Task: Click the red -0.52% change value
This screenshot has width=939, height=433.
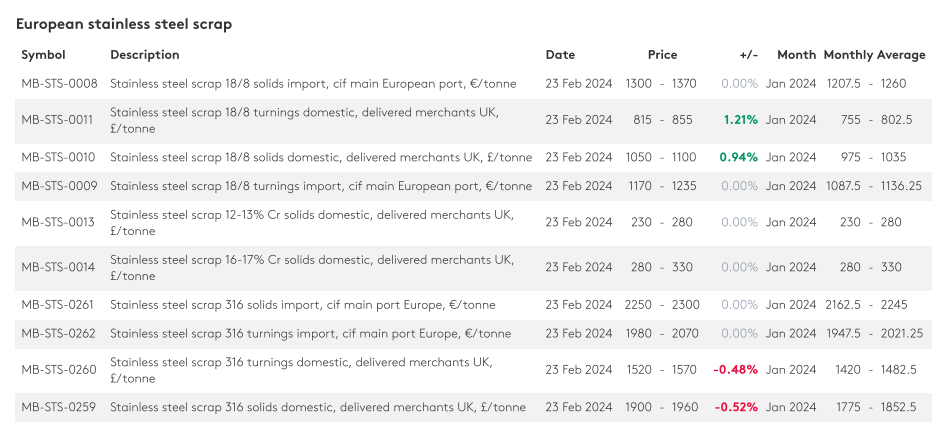Action: coord(735,407)
